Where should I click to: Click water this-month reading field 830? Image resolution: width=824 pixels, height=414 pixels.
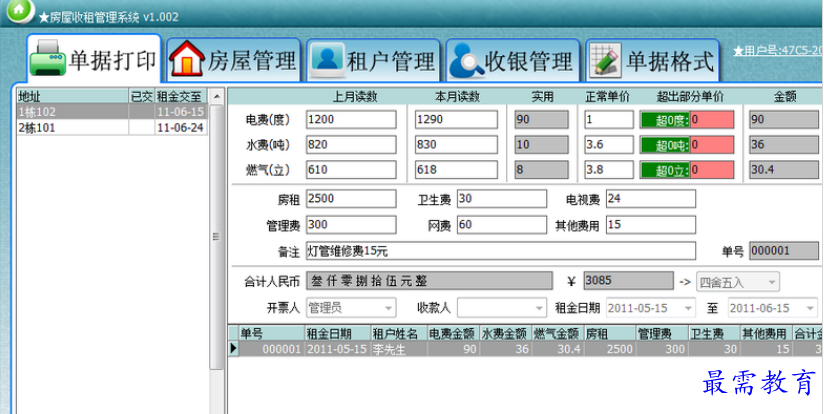pyautogui.click(x=456, y=144)
